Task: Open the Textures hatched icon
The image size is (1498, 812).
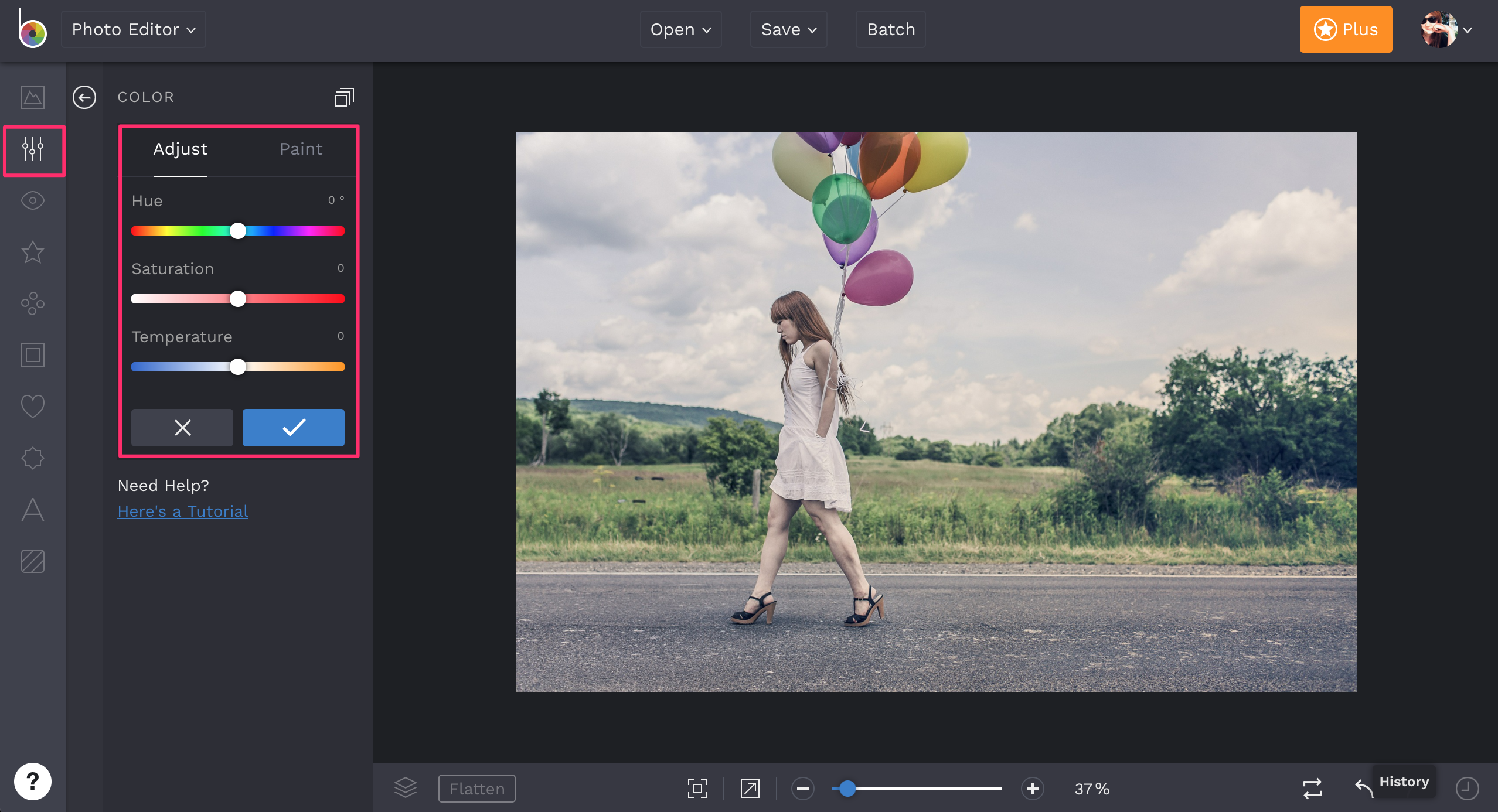Action: tap(33, 561)
